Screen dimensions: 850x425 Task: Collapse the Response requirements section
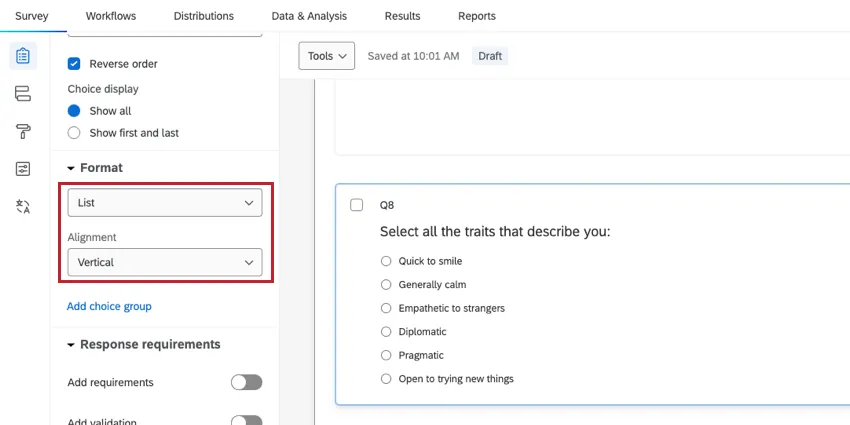click(72, 345)
